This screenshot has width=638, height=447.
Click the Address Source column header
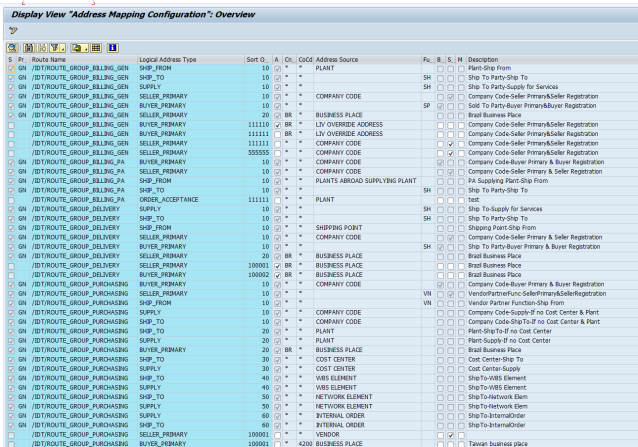pos(340,60)
